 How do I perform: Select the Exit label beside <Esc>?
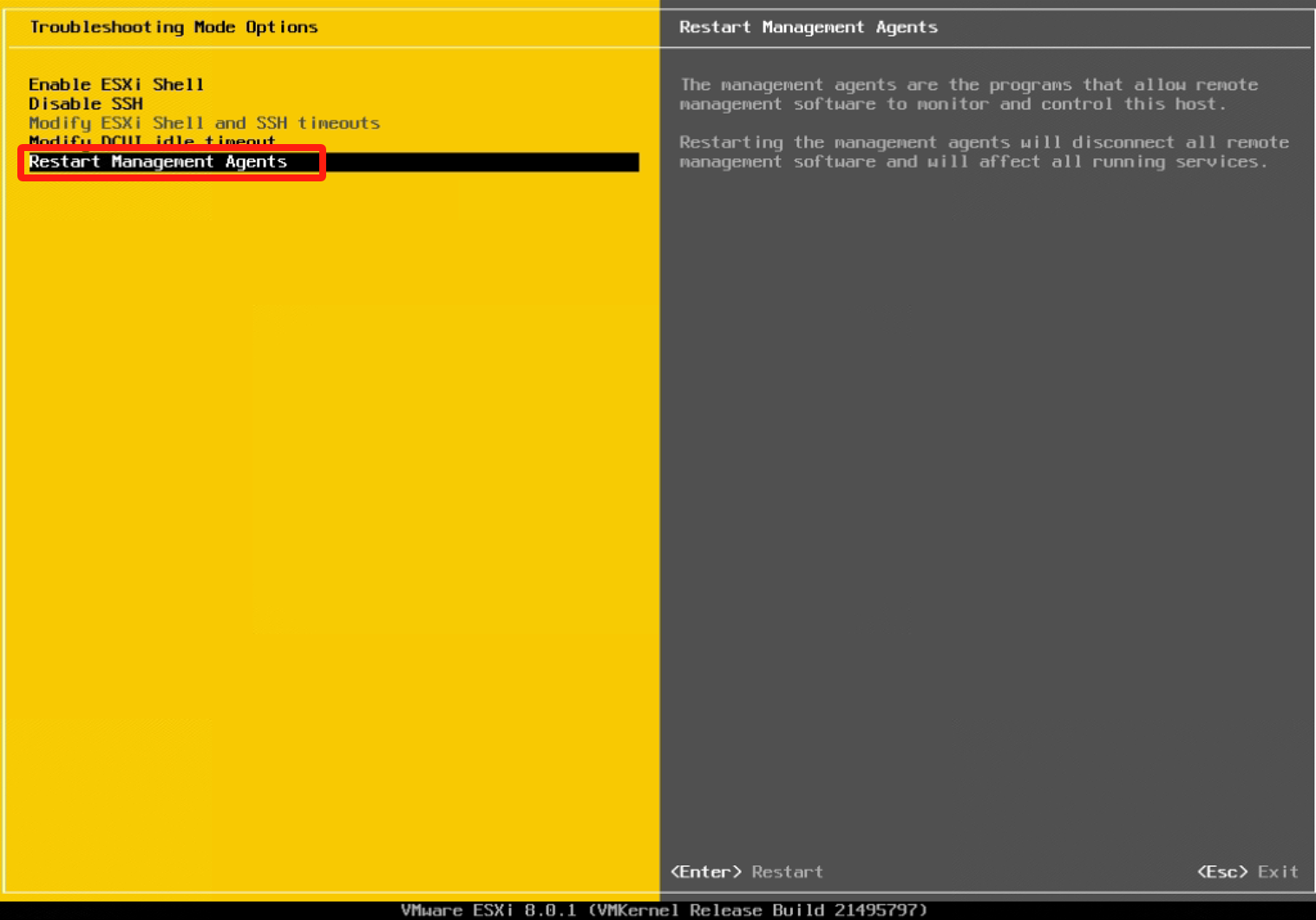pyautogui.click(x=1278, y=871)
